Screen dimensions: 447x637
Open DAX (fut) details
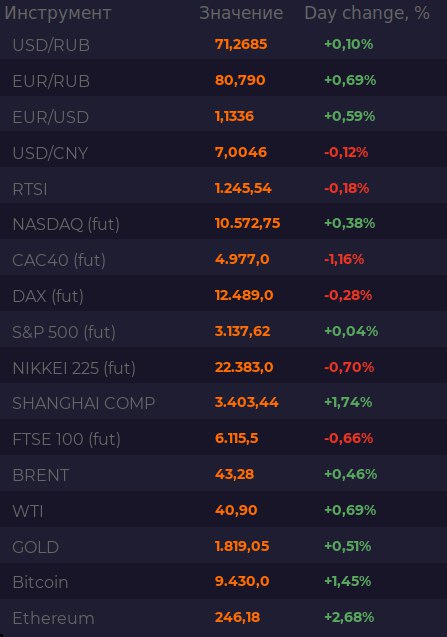[x=48, y=296]
